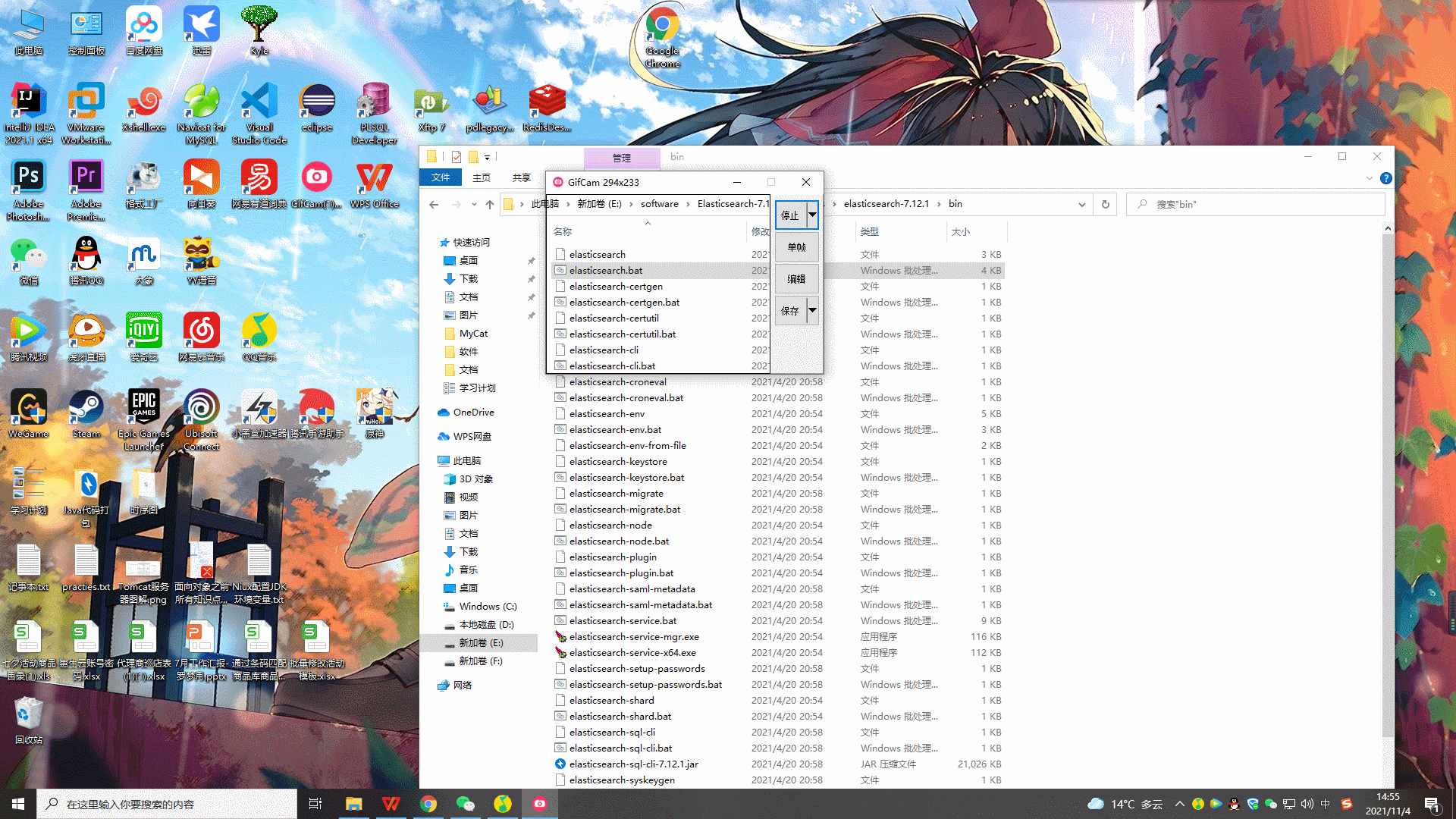Click the file list vertical scrollbar
The width and height of the screenshot is (1456, 819).
[x=1388, y=485]
